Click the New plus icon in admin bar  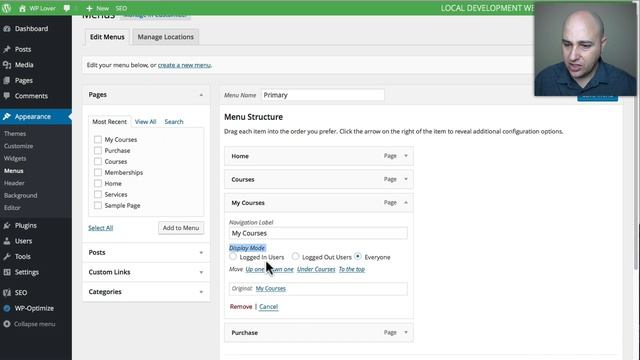tap(89, 8)
